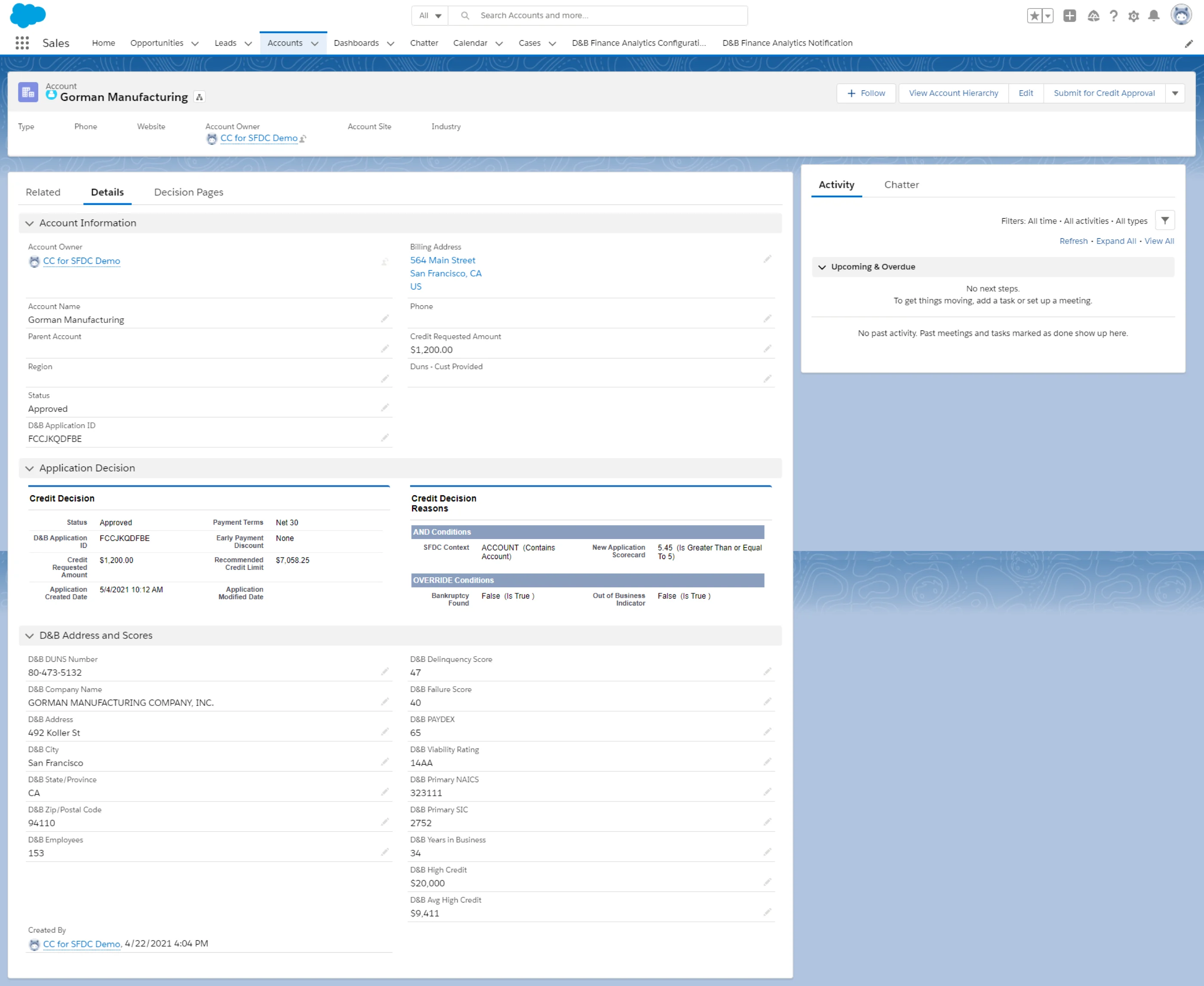The height and width of the screenshot is (986, 1204).
Task: Open Global Actions plus icon
Action: coord(1070,16)
